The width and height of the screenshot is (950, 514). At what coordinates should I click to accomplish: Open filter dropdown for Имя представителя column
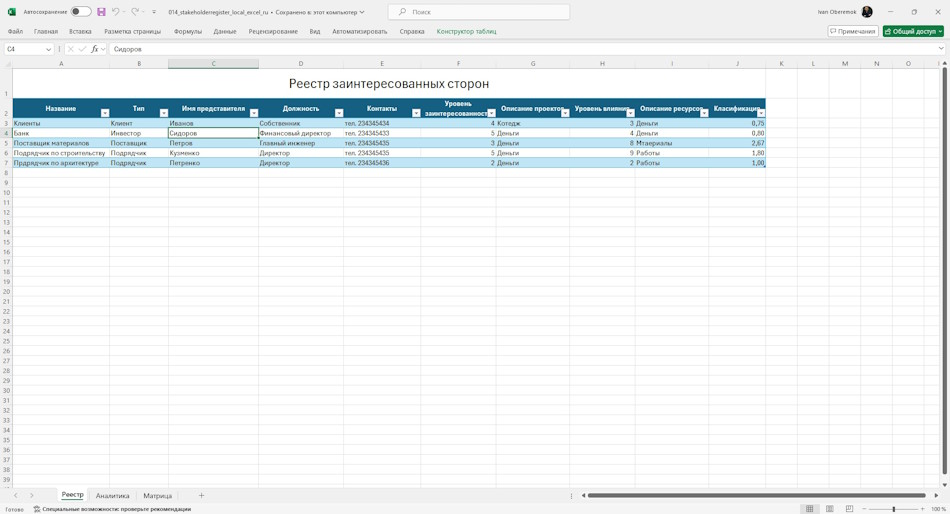254,113
